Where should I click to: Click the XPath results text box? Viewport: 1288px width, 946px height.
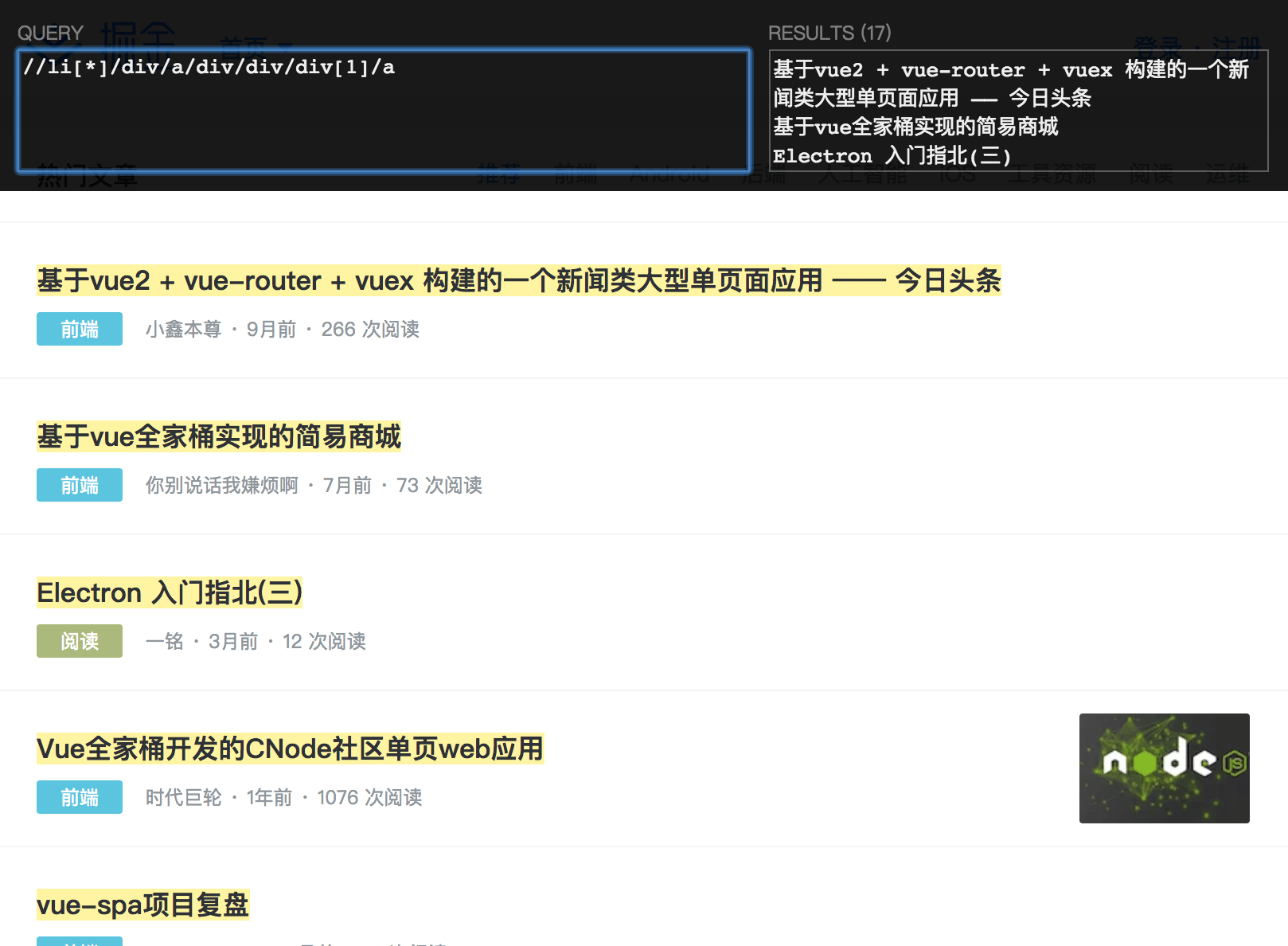pos(1018,111)
